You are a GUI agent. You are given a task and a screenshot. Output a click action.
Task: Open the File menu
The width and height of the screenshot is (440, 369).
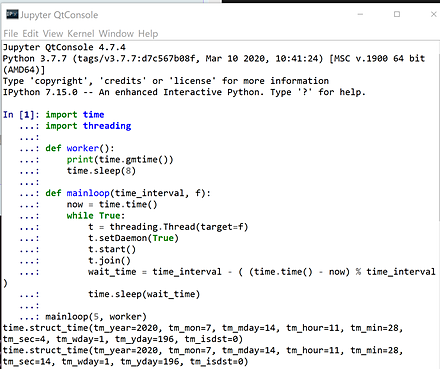(x=11, y=34)
